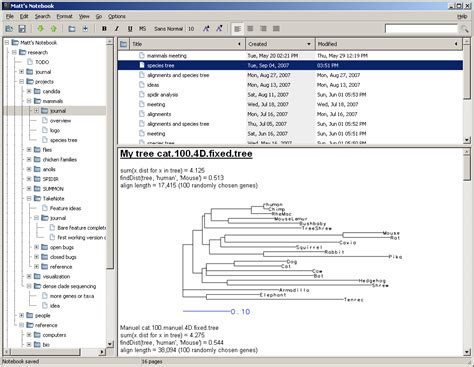Expand the people folder

[22, 315]
